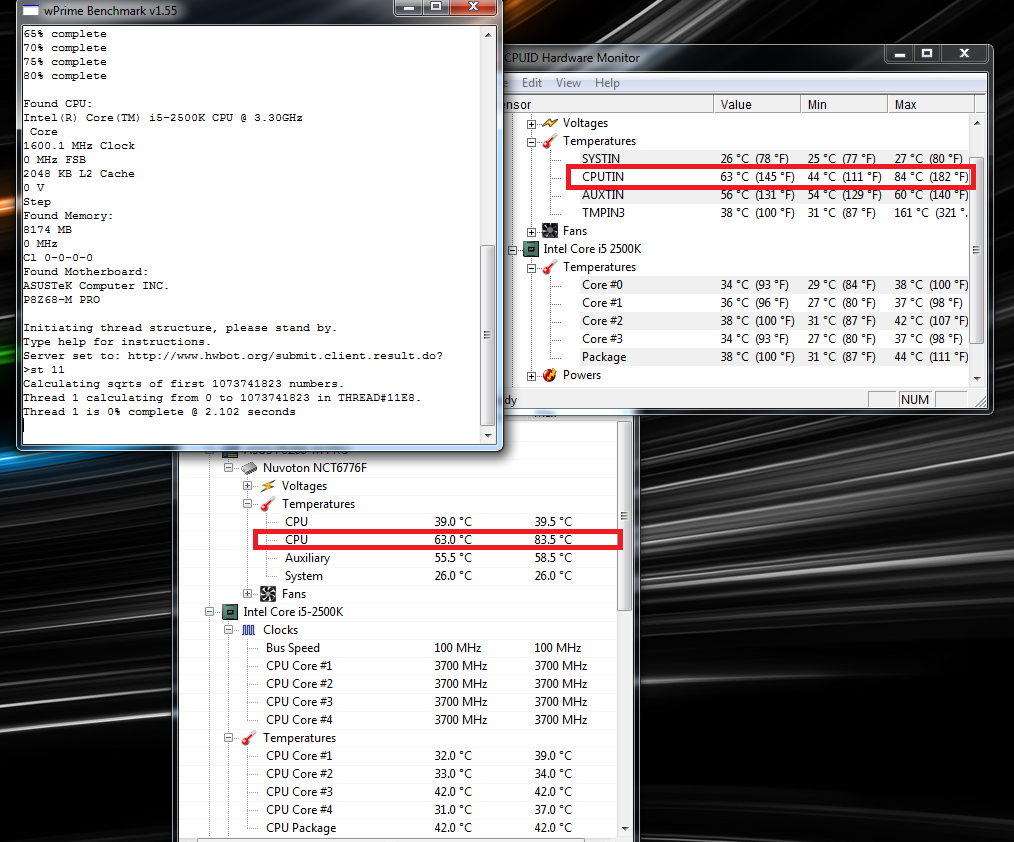Collapse the Temperatures node containing SYSTIN
Viewport: 1014px width, 842px height.
pos(531,142)
